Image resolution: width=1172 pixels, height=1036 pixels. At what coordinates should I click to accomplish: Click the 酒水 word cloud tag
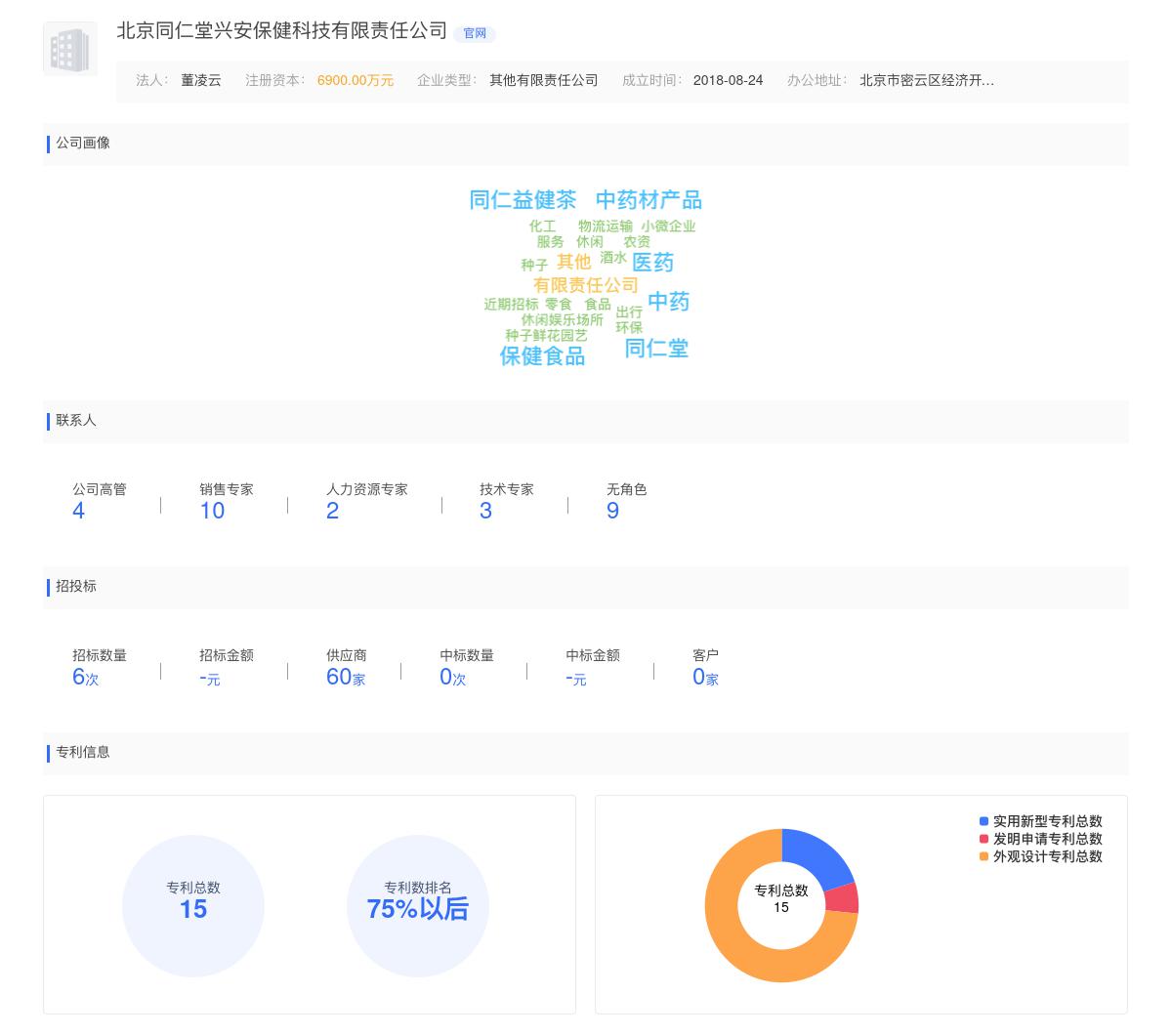click(x=613, y=257)
